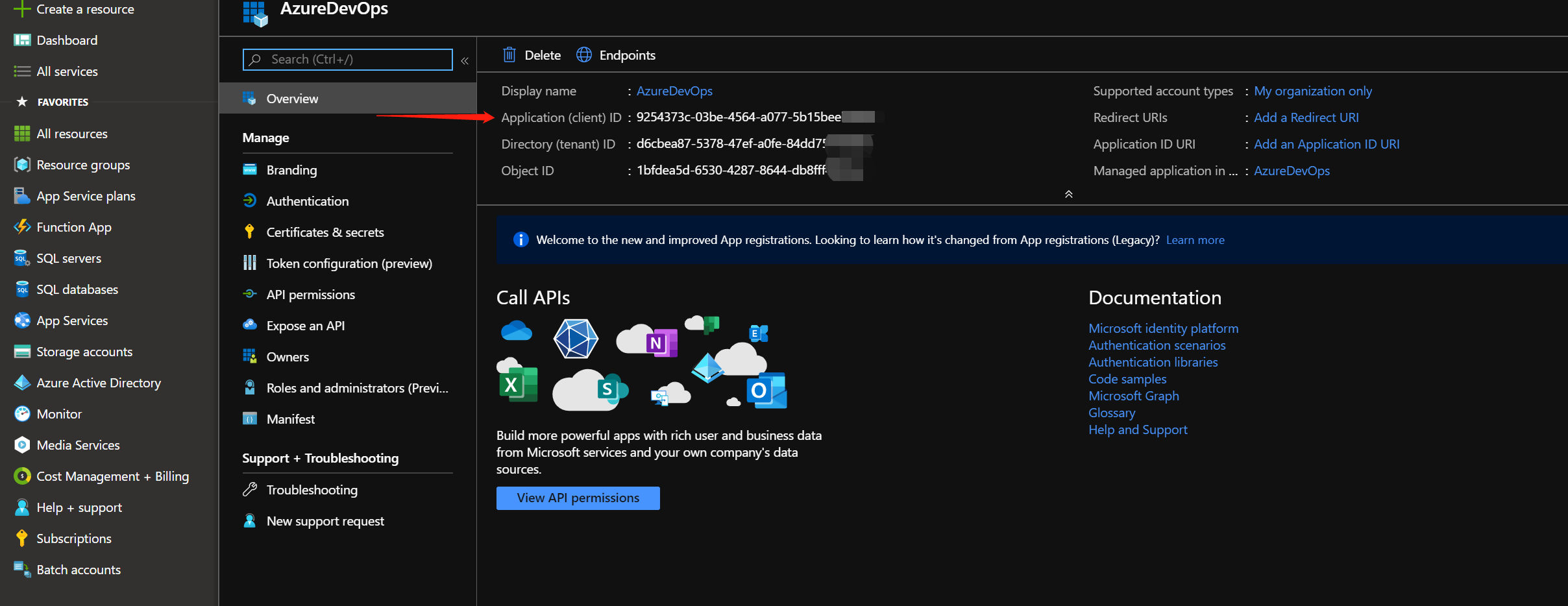The width and height of the screenshot is (1568, 606).
Task: Open the Monitor gauge icon in the sidebar
Action: point(22,414)
